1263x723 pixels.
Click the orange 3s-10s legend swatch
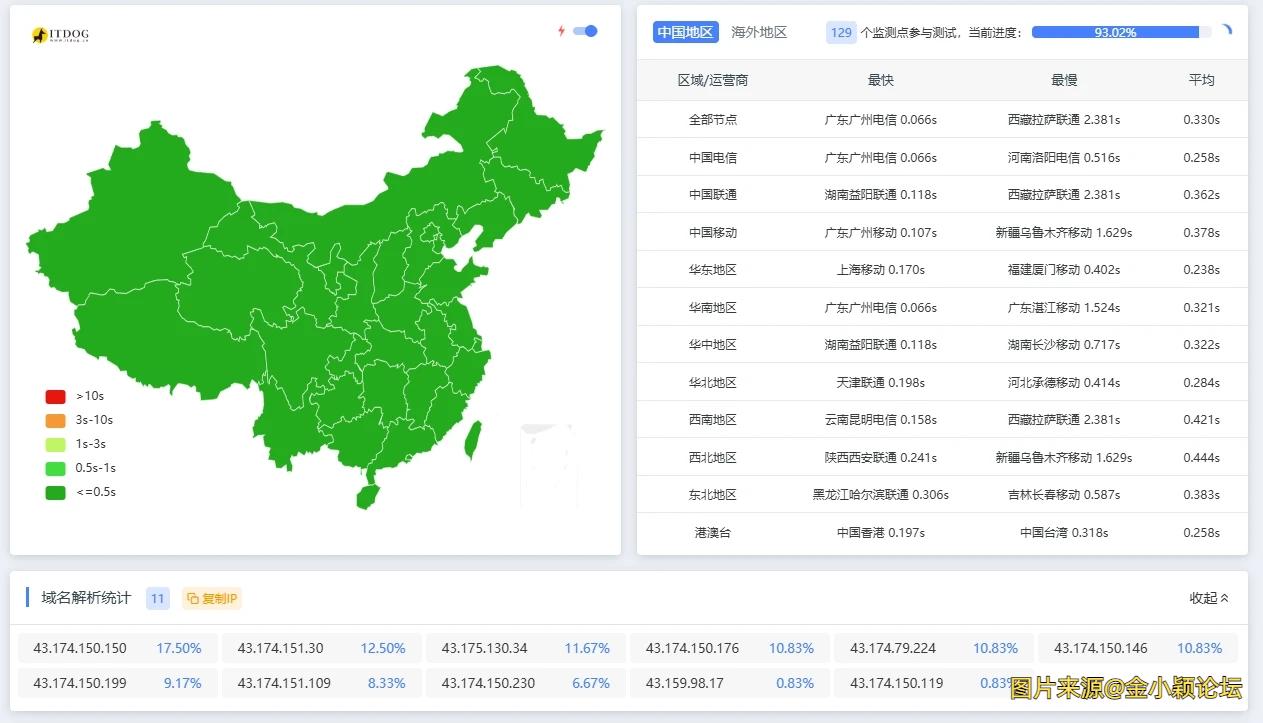pyautogui.click(x=56, y=420)
